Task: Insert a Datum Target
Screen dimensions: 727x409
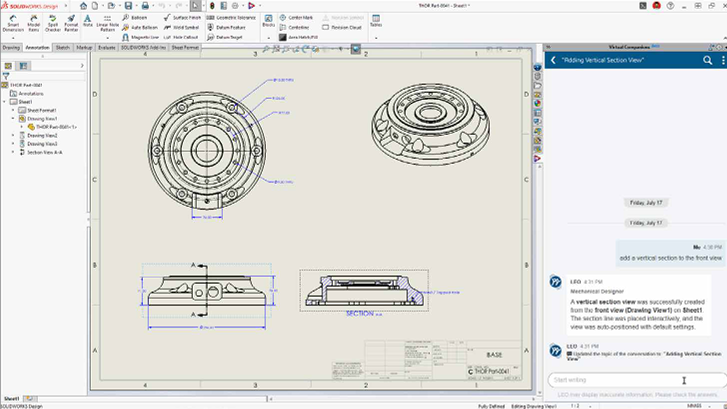Action: [224, 37]
